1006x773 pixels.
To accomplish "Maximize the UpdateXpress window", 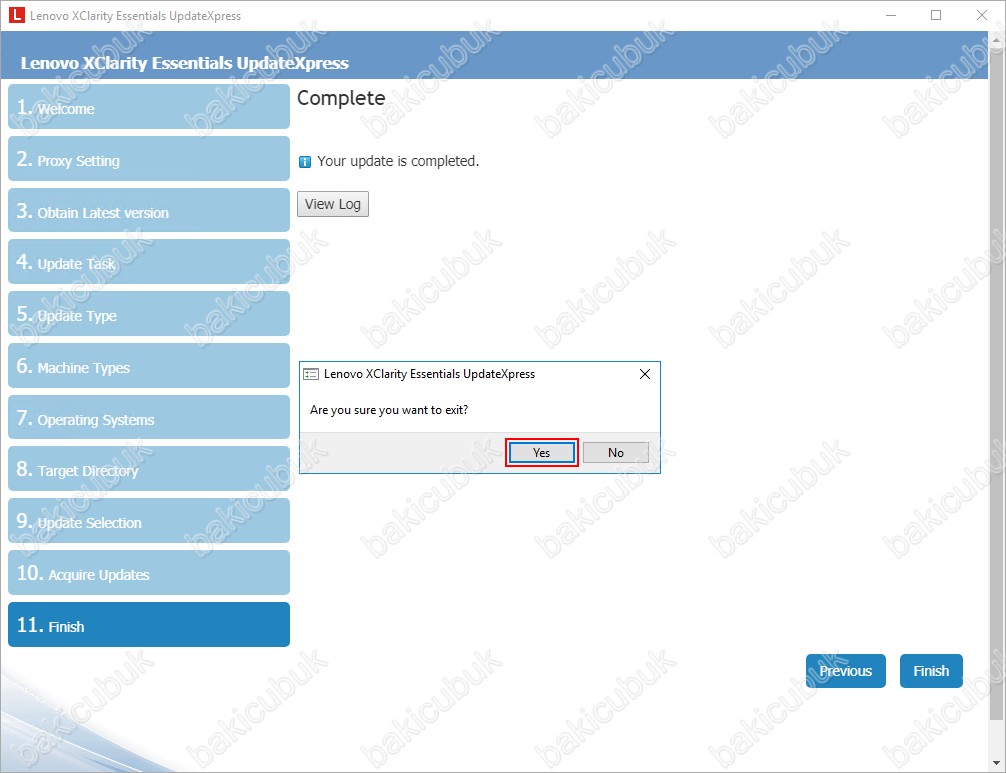I will 936,15.
